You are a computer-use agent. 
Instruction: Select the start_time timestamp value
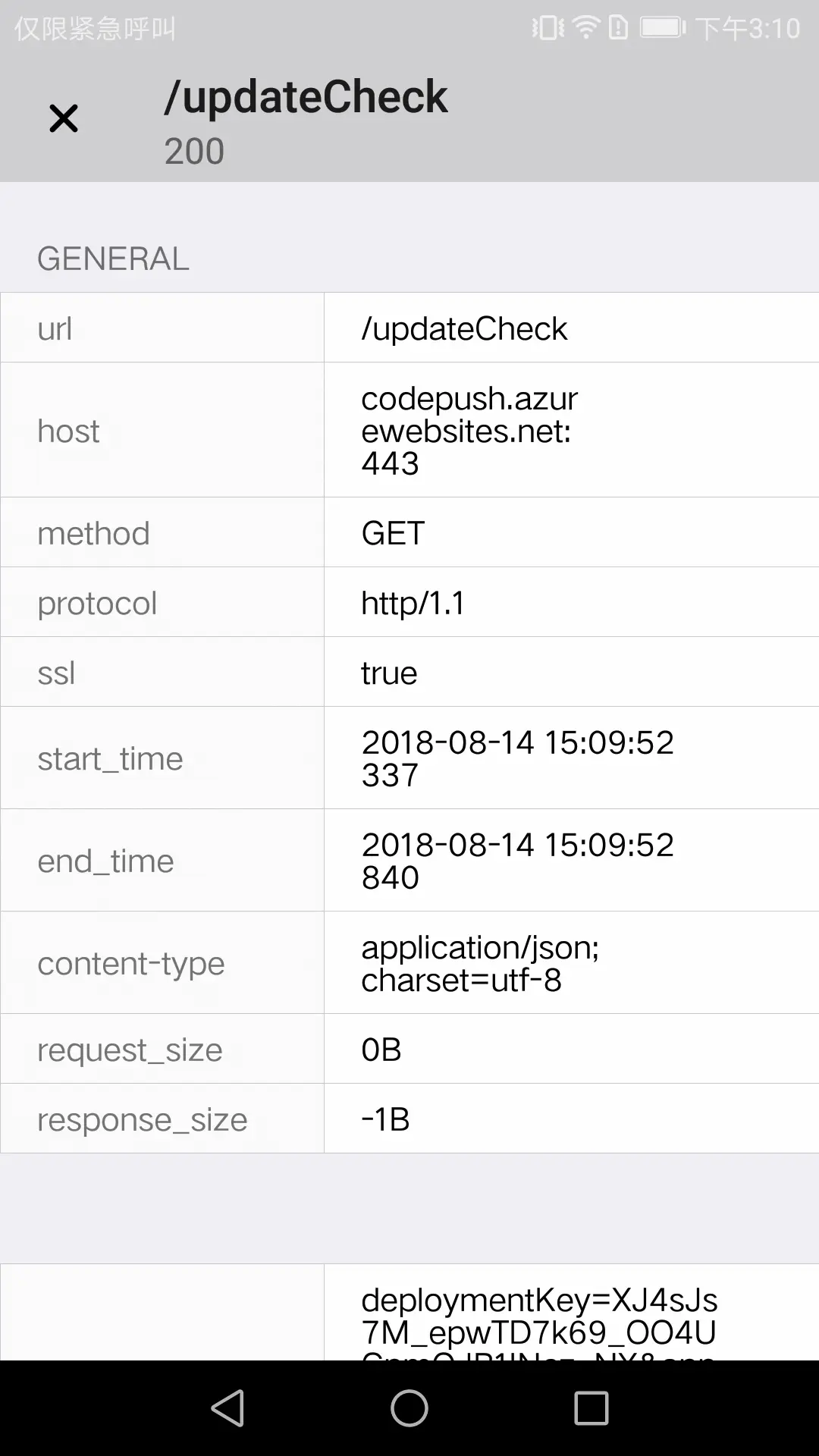click(517, 758)
